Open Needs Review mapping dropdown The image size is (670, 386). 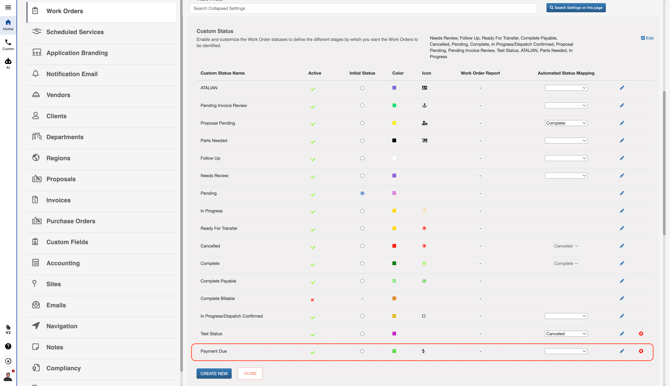click(x=566, y=175)
